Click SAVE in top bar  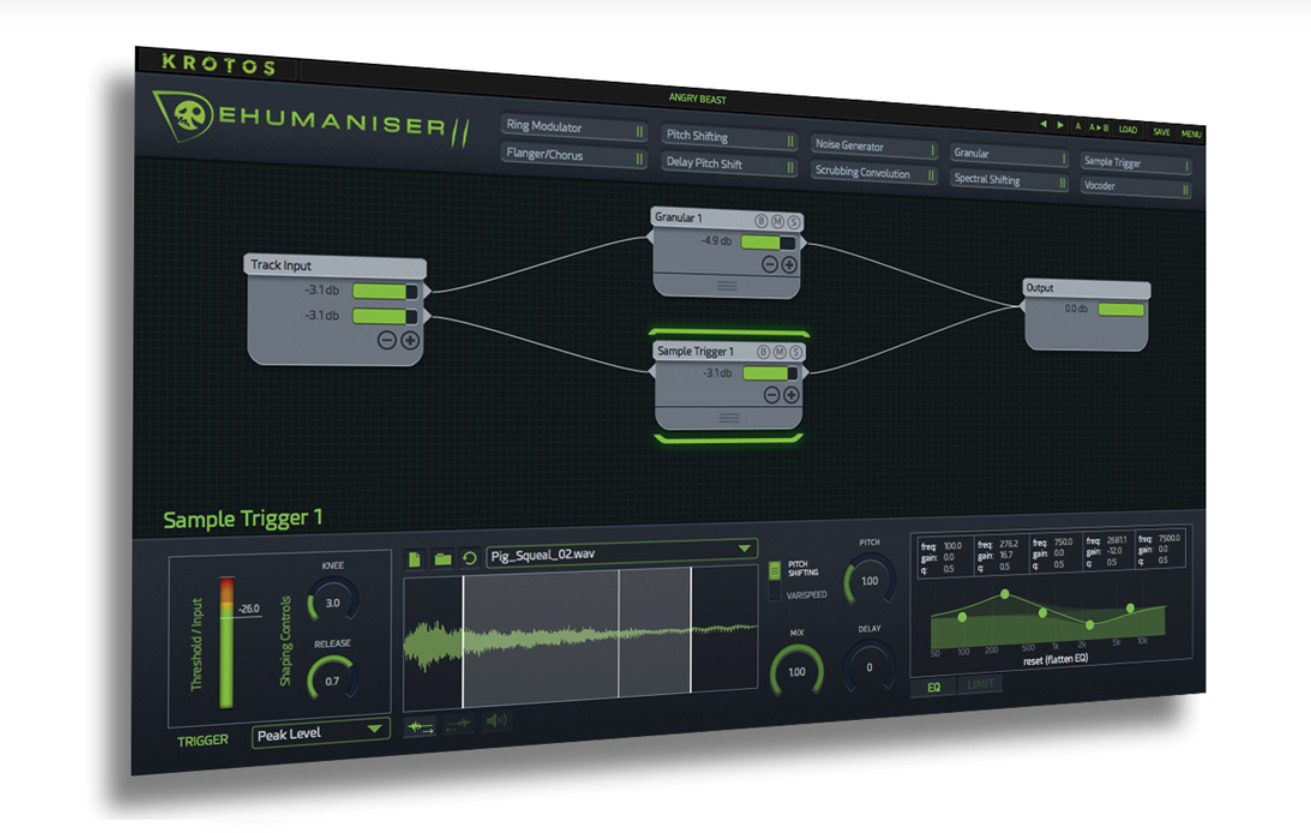[x=1161, y=132]
